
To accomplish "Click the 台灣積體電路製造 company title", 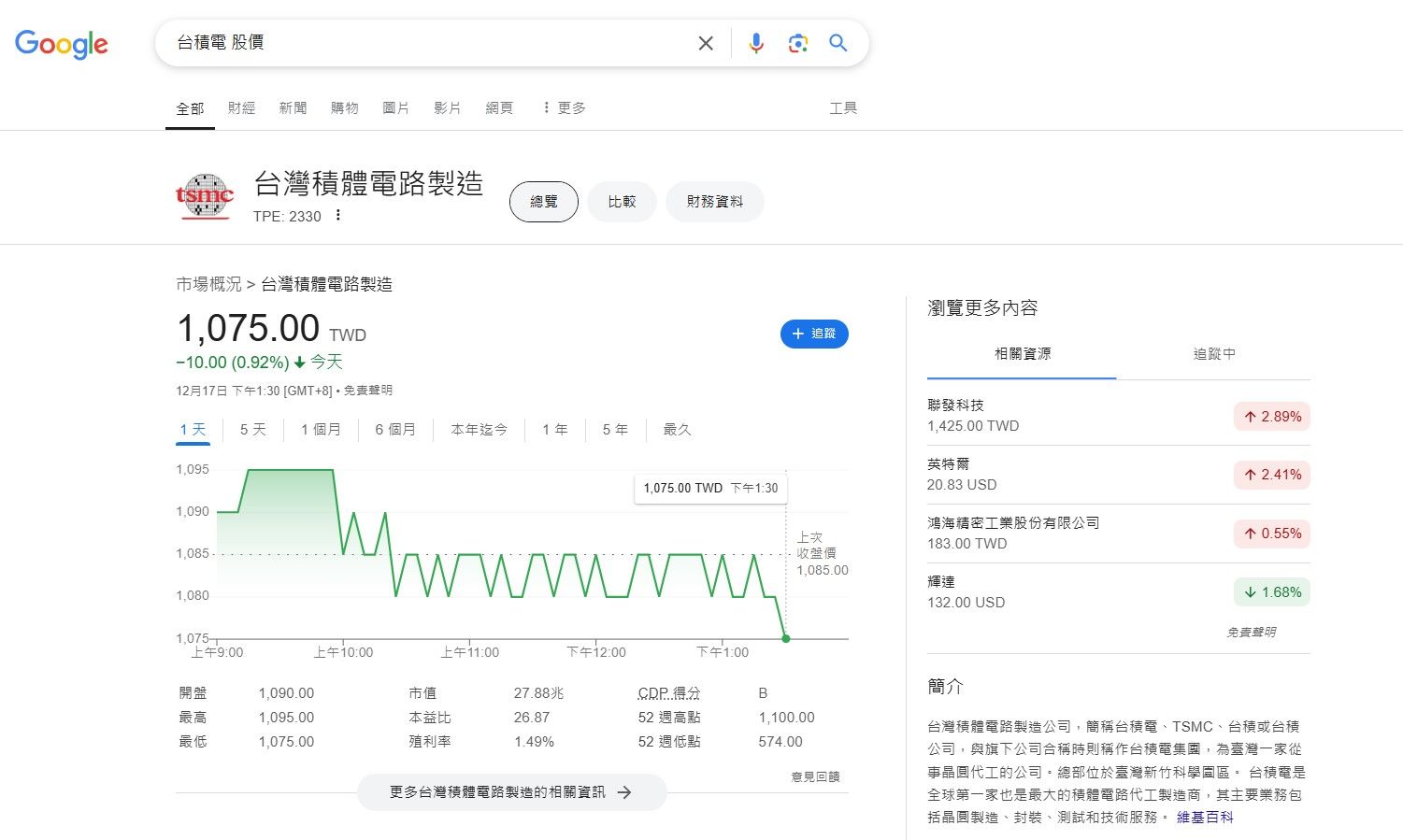I will click(368, 183).
